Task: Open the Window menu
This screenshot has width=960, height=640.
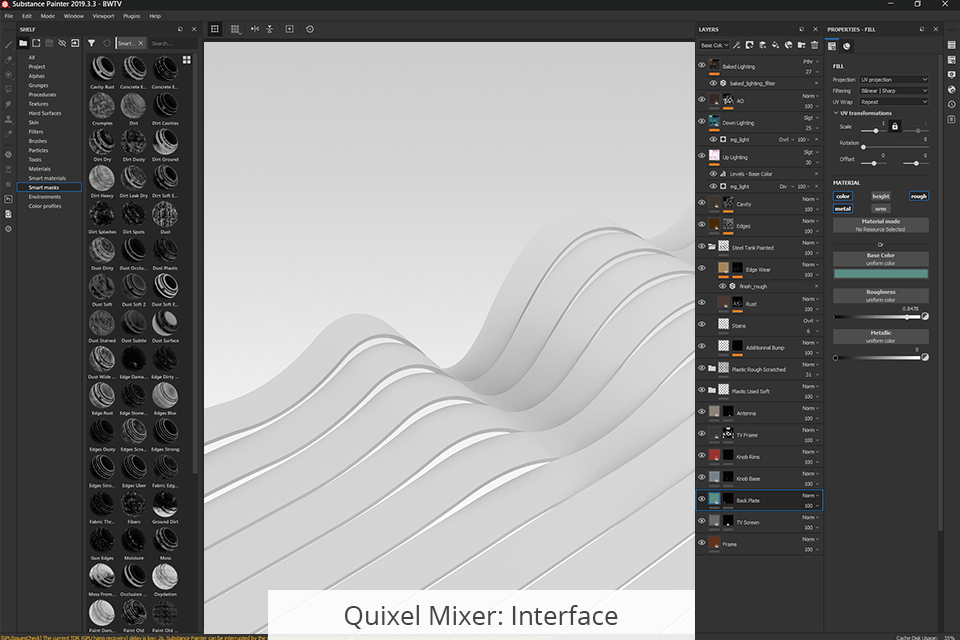Action: 73,16
